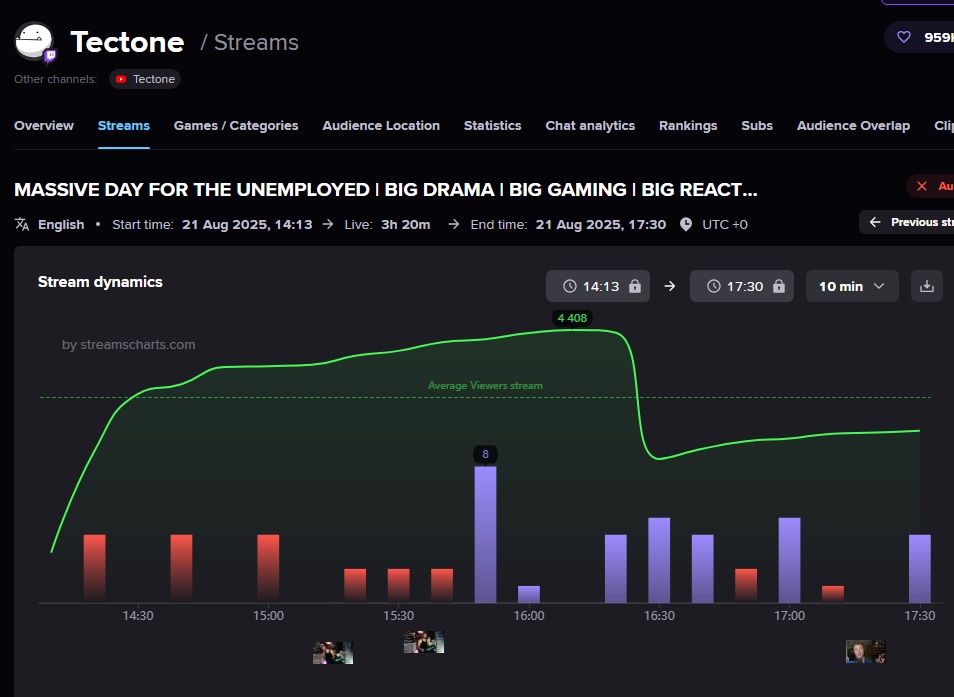Click the clip thumbnail below 15:30
The image size is (954, 697).
[424, 642]
